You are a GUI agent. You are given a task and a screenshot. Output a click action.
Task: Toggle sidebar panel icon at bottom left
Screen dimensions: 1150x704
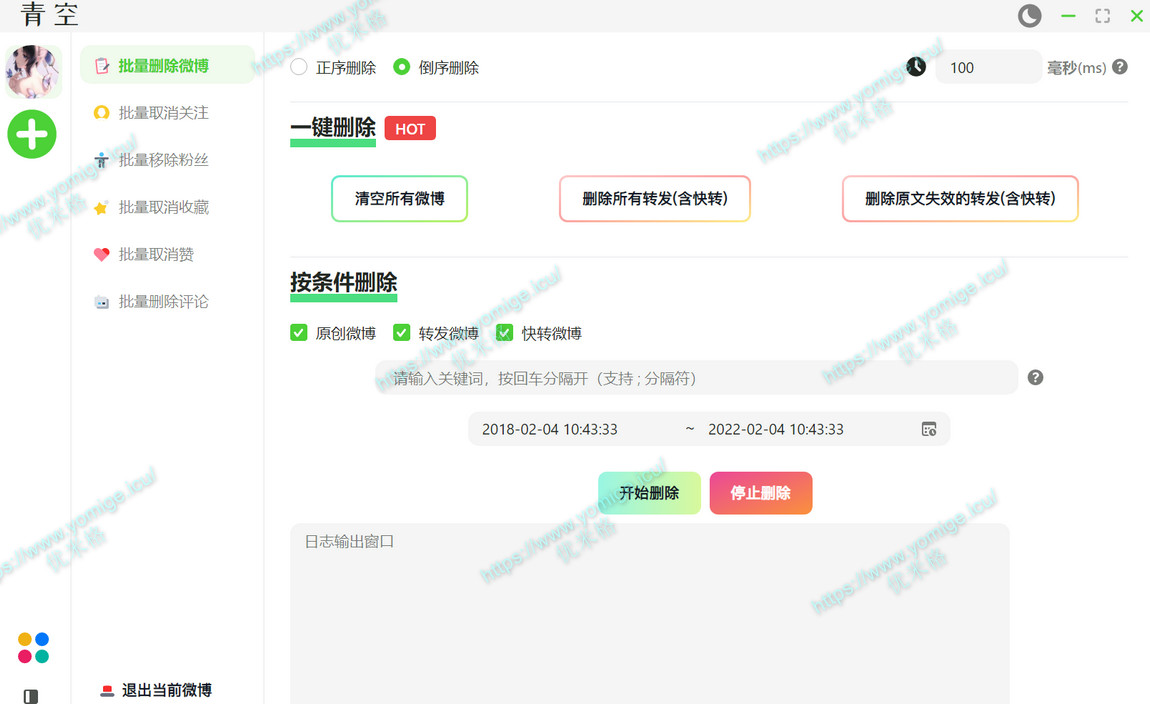31,696
